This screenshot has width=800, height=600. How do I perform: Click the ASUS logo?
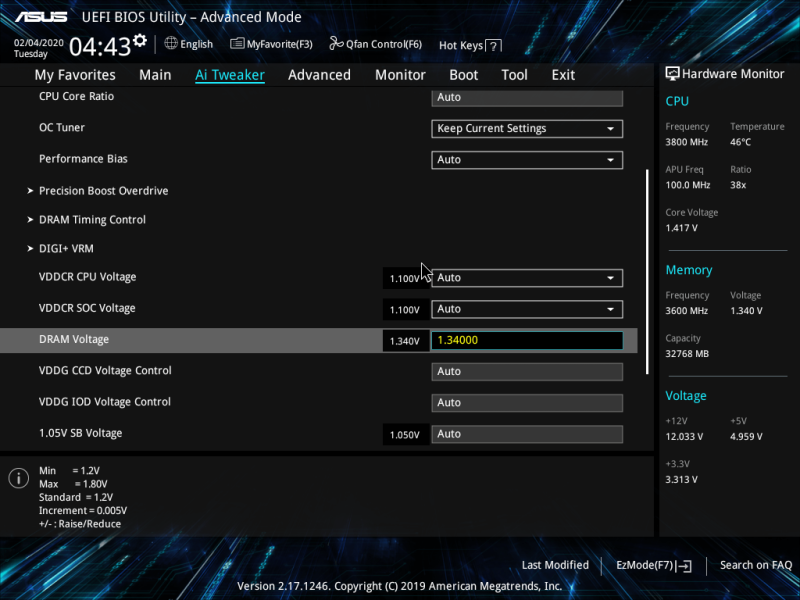coord(41,17)
